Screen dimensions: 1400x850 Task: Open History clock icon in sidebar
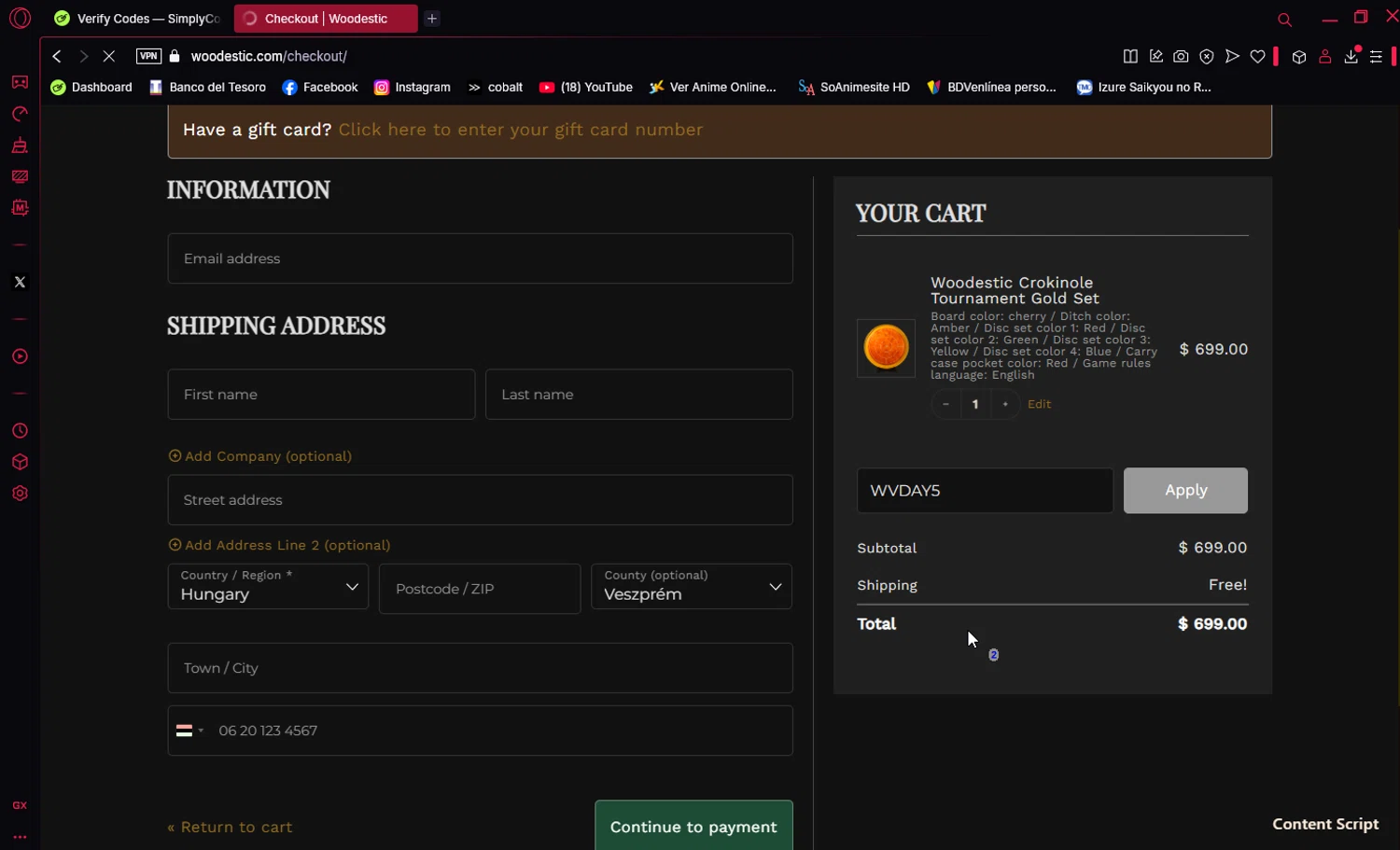[x=20, y=431]
